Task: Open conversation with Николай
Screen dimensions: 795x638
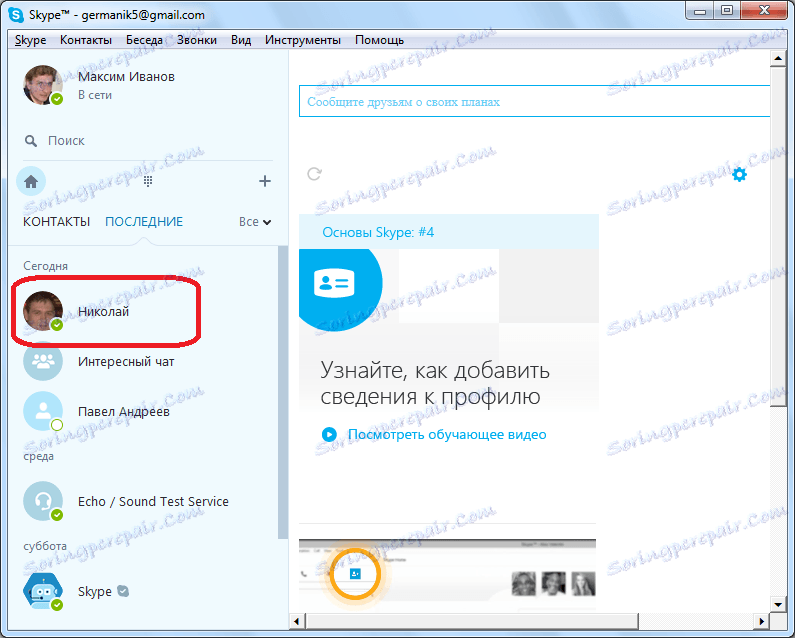Action: 144,311
